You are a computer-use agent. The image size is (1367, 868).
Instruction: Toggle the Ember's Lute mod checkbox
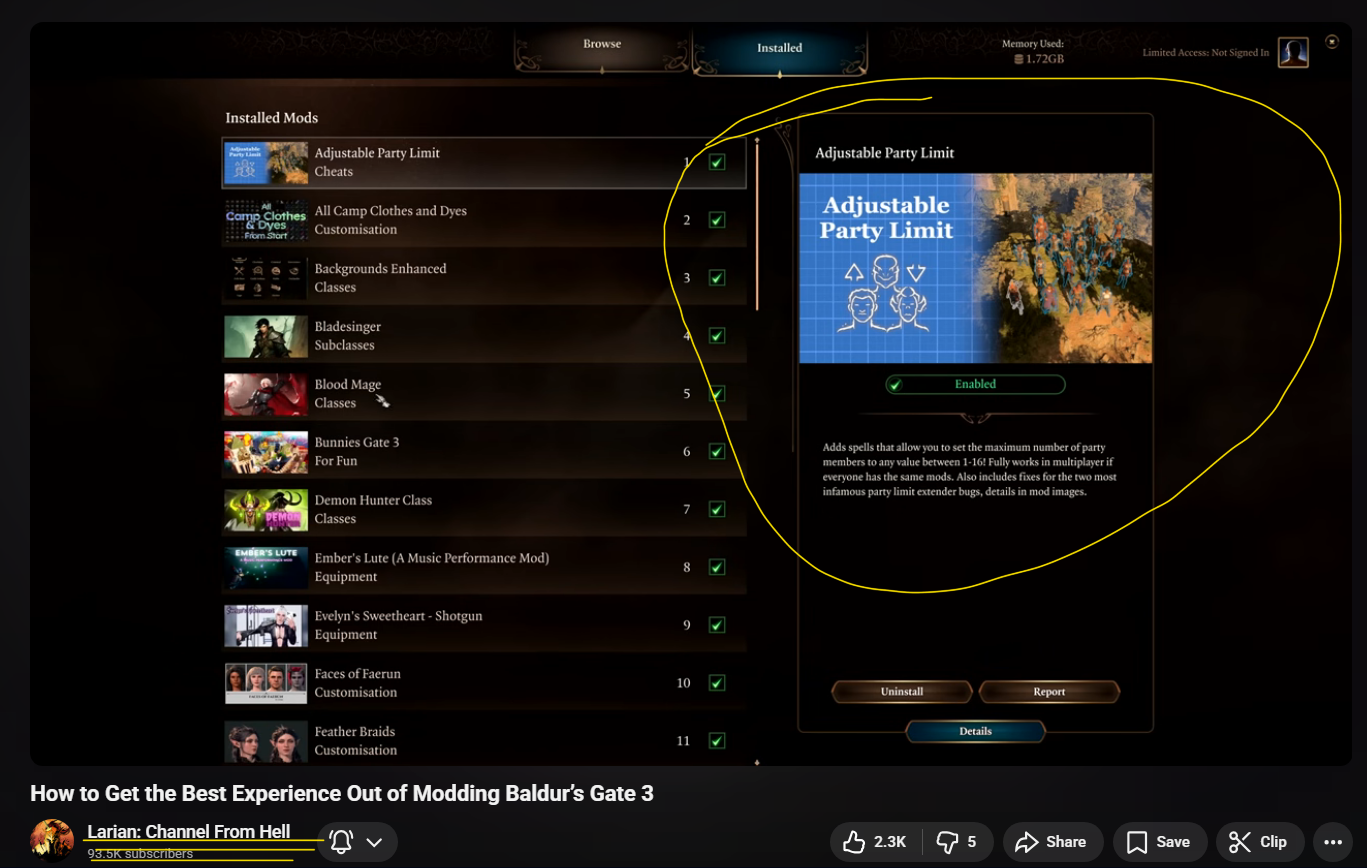(x=717, y=567)
